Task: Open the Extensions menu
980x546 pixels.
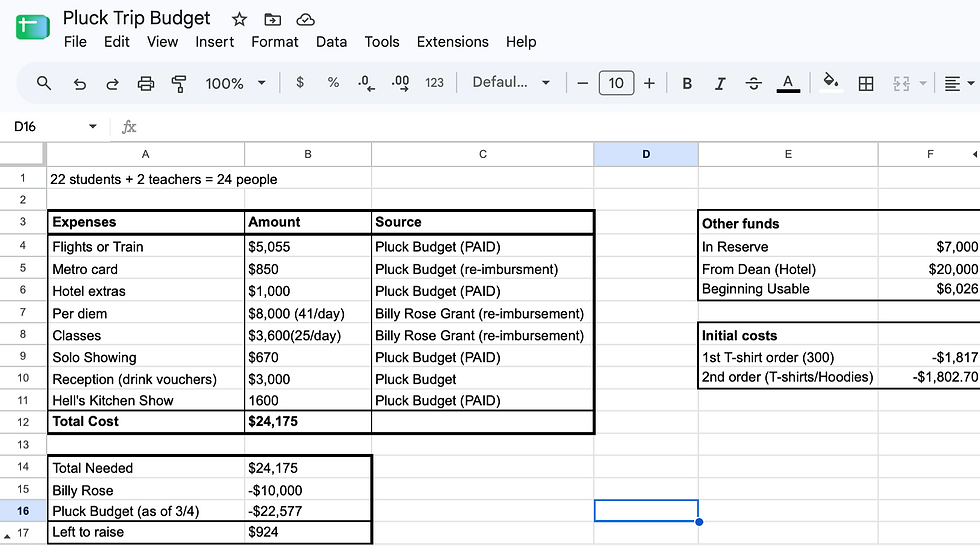Action: [452, 42]
